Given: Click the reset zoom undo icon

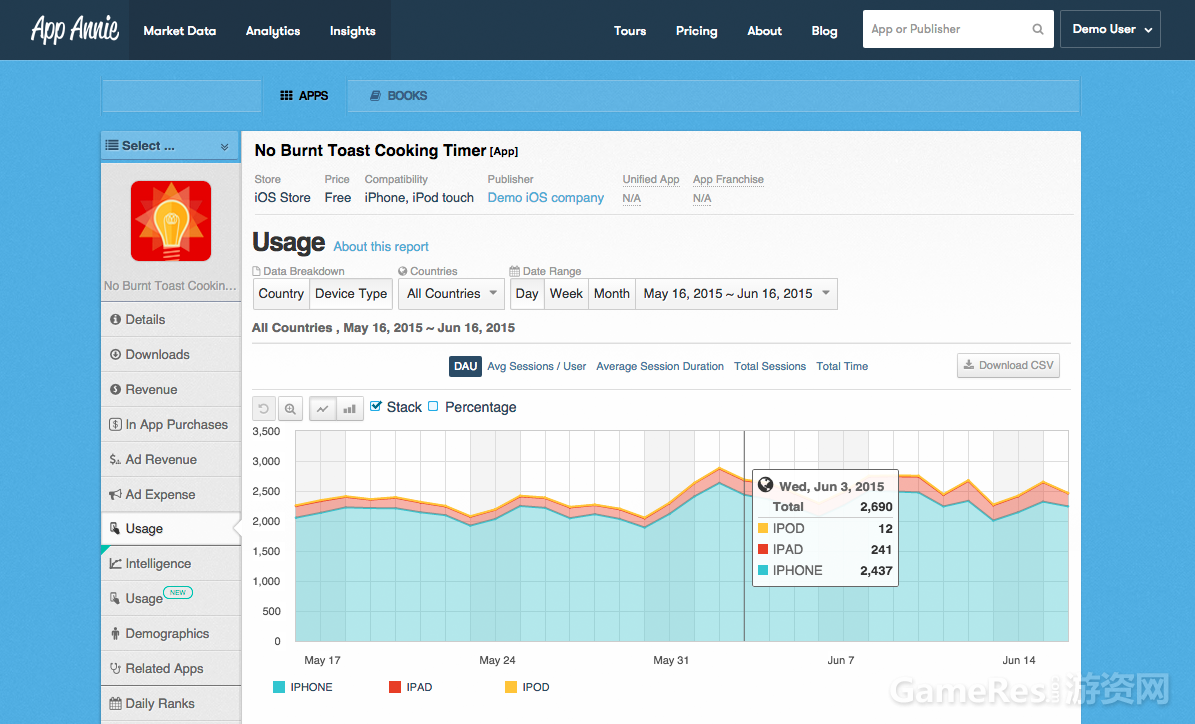Looking at the screenshot, I should pyautogui.click(x=264, y=408).
